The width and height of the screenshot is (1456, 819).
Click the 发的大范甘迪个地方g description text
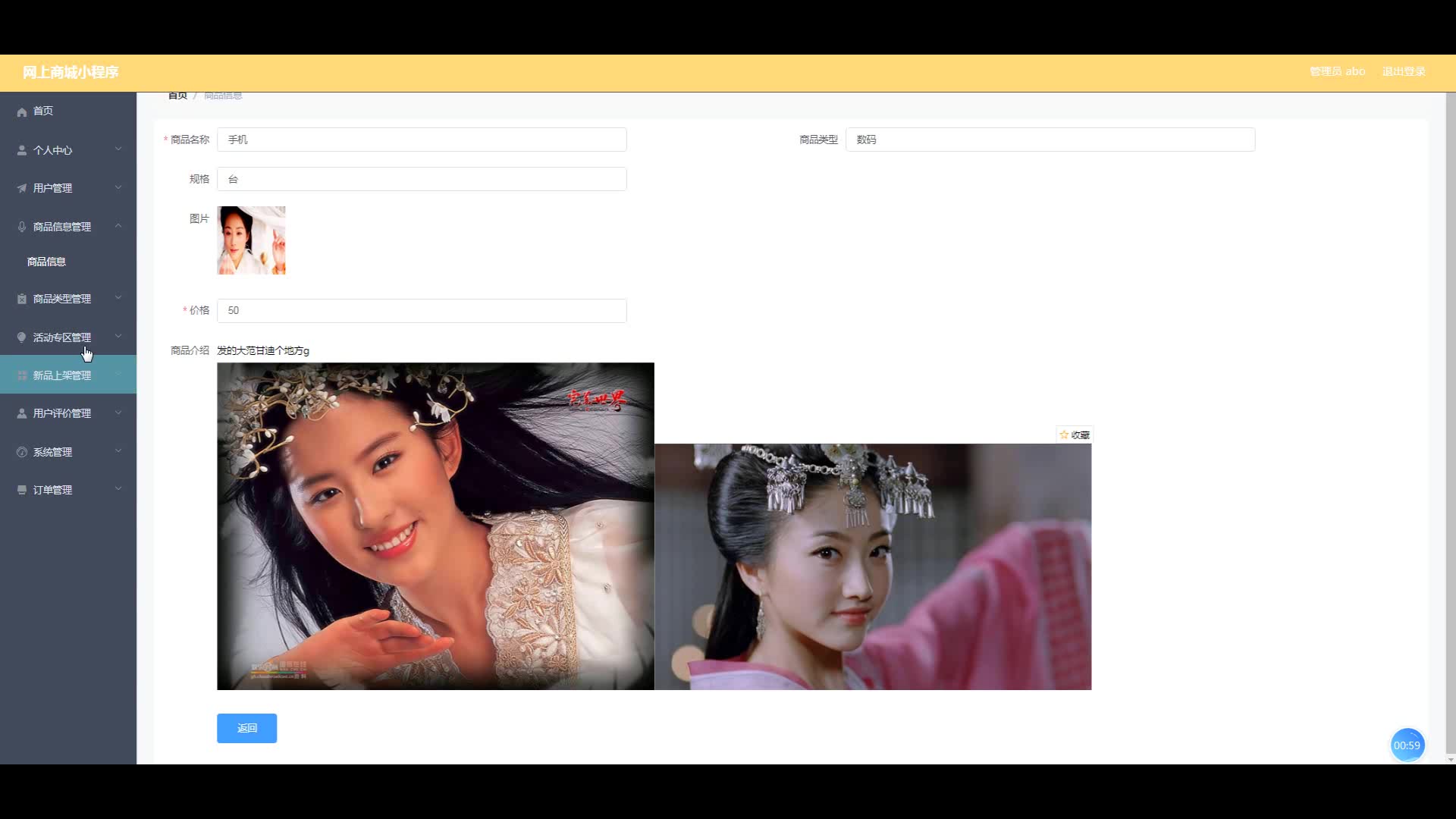[x=263, y=351]
